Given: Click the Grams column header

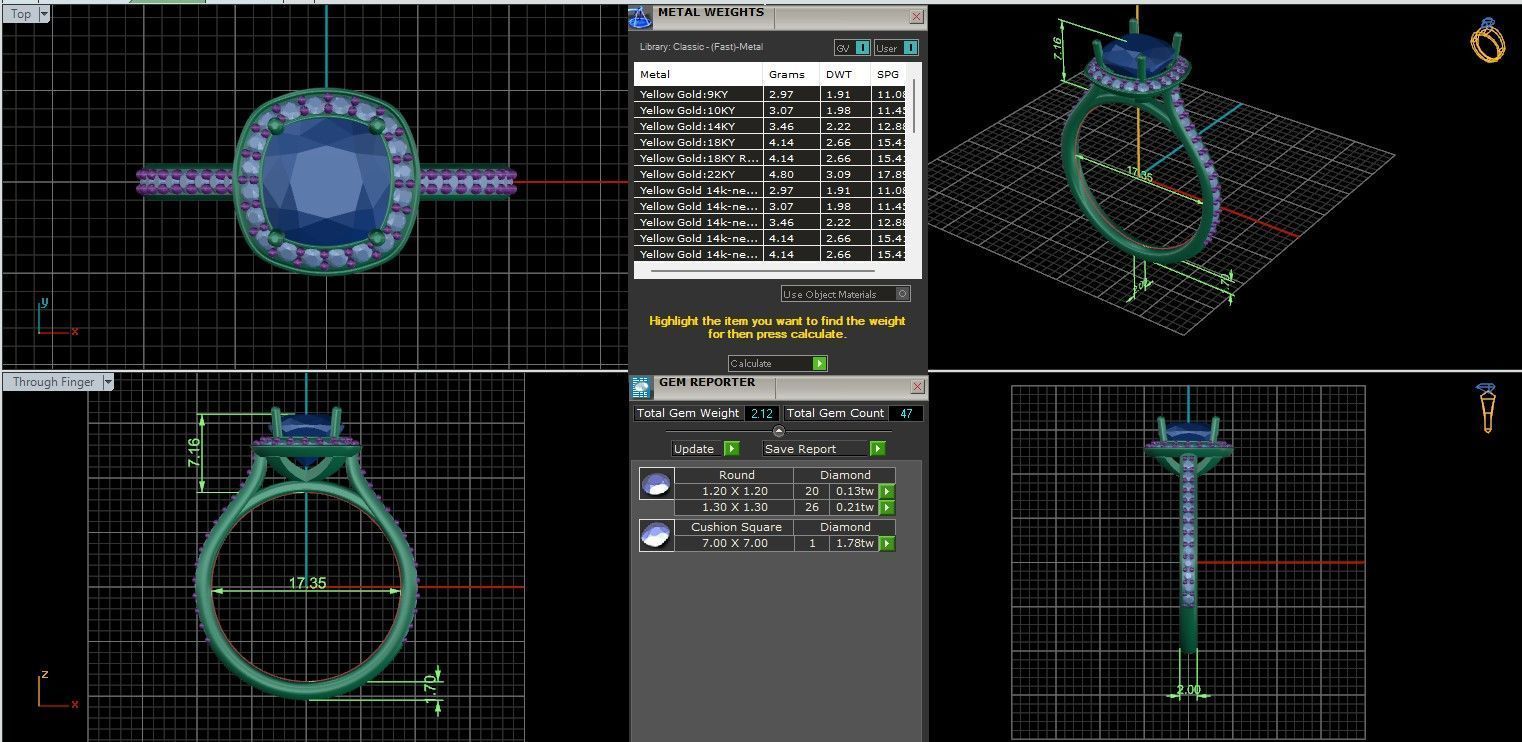Looking at the screenshot, I should pyautogui.click(x=790, y=74).
